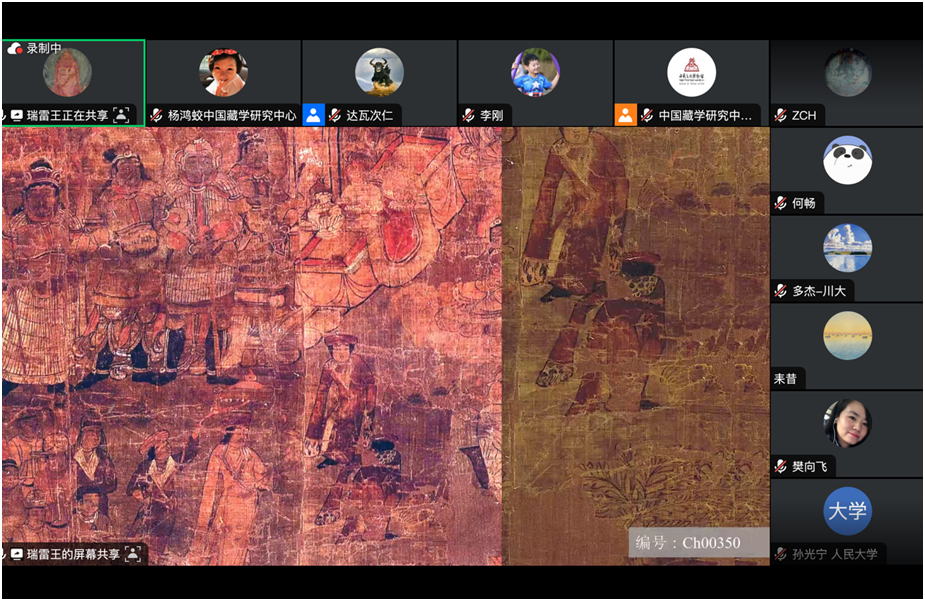Click the muted microphone icon for ZCH
This screenshot has width=925, height=601.
pos(780,115)
